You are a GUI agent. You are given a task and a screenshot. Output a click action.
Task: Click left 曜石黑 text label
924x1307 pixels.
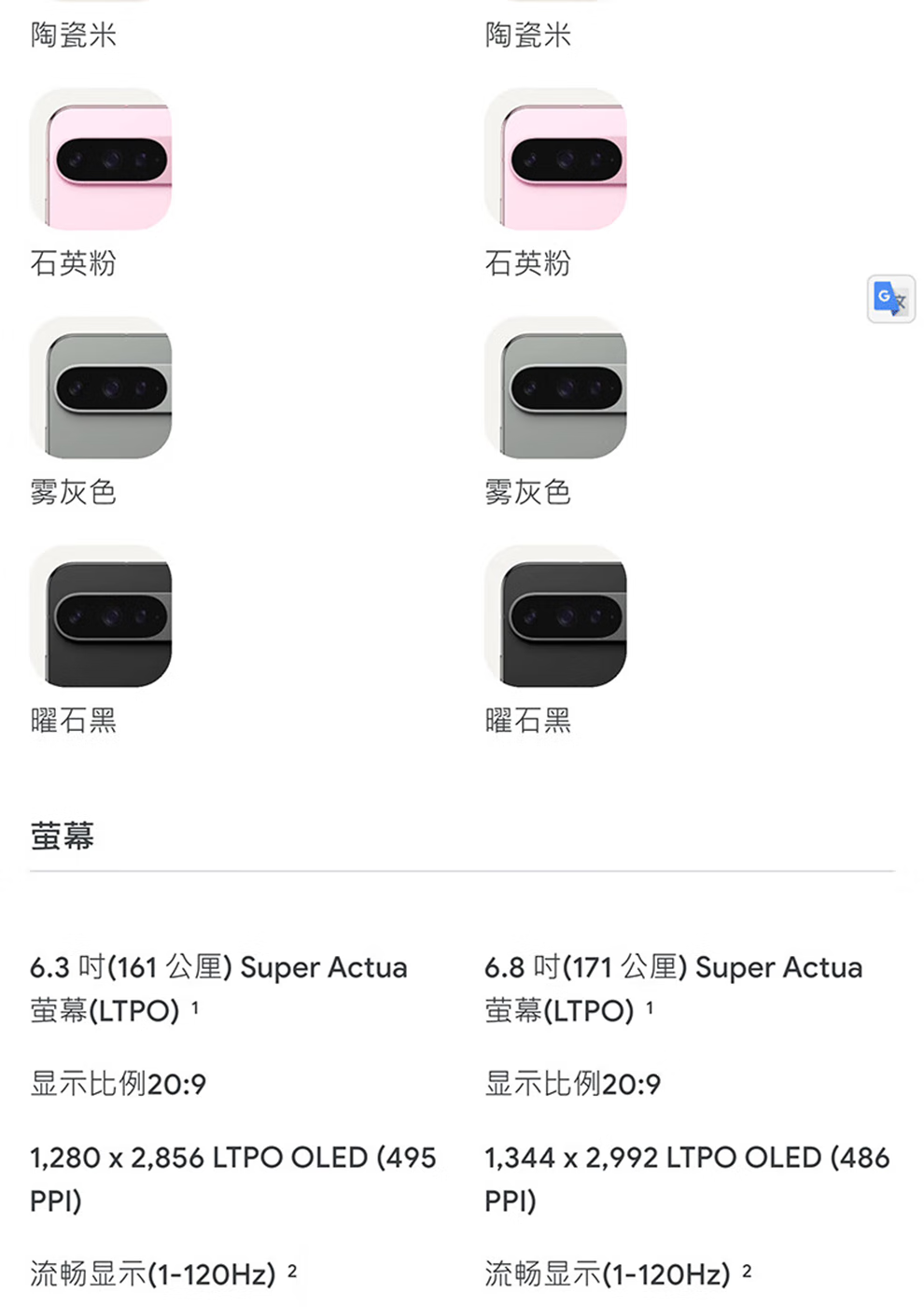pos(74,721)
